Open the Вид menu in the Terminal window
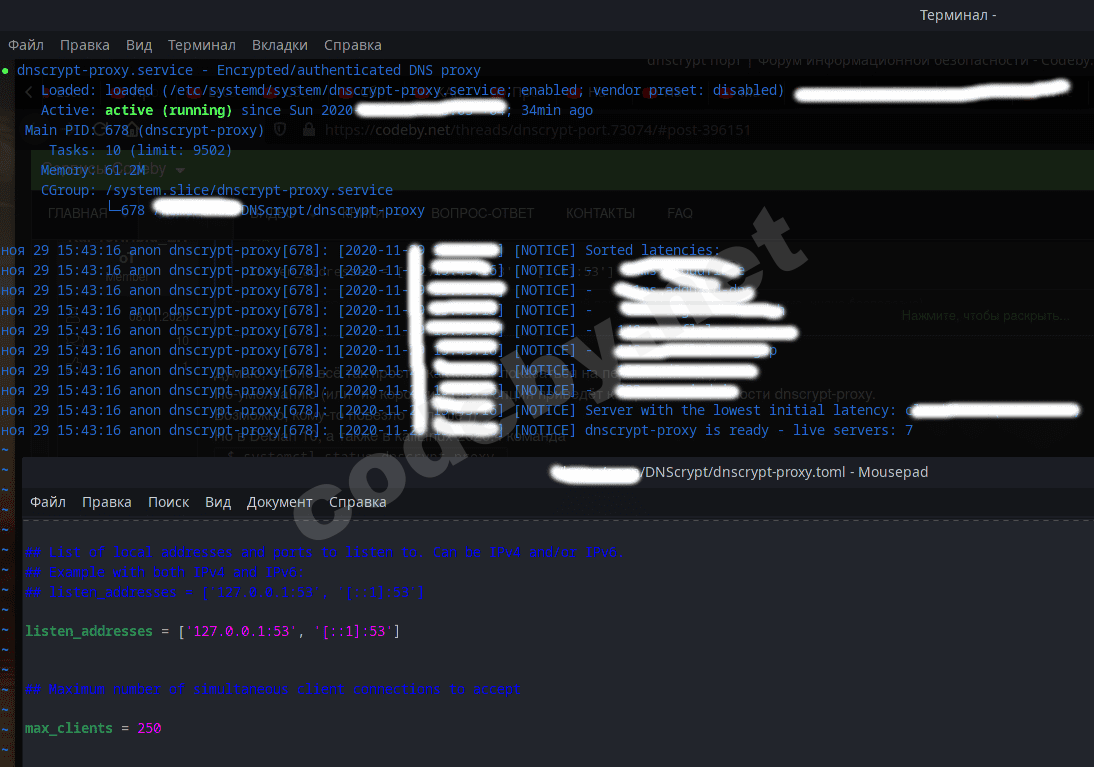This screenshot has height=767, width=1094. 139,45
